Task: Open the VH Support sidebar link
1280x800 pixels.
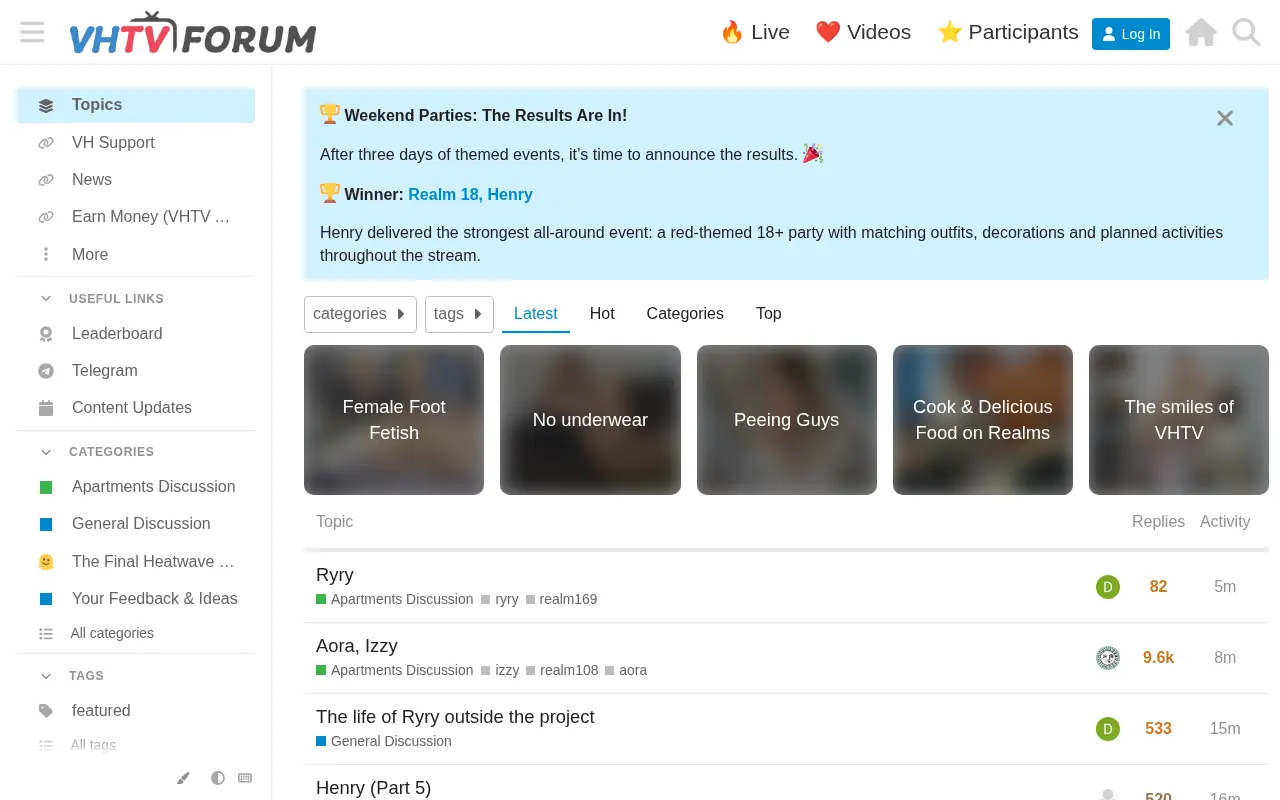Action: (136, 142)
